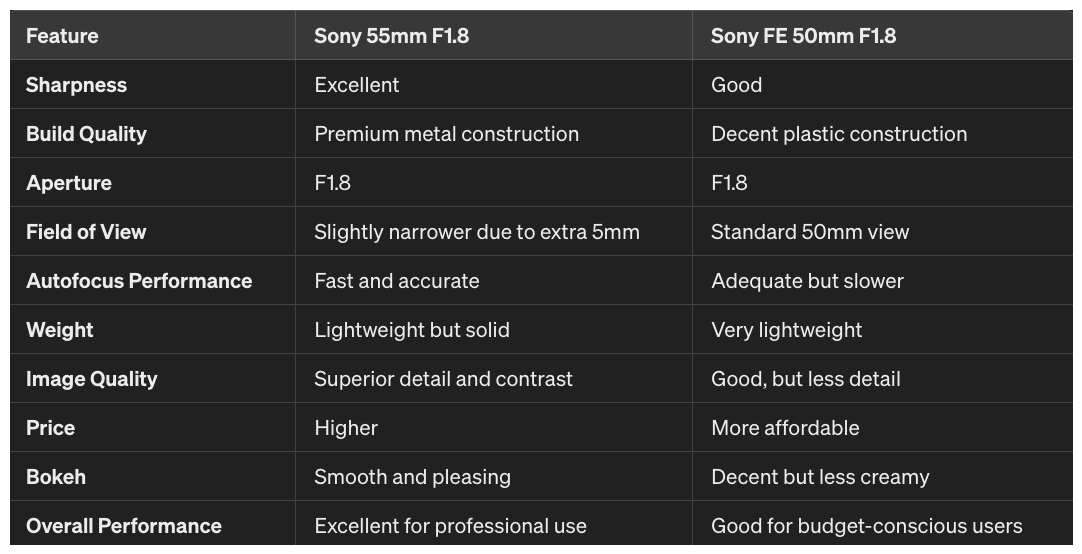Click Decent but less creamy cell
The image size is (1082, 554).
coord(820,477)
